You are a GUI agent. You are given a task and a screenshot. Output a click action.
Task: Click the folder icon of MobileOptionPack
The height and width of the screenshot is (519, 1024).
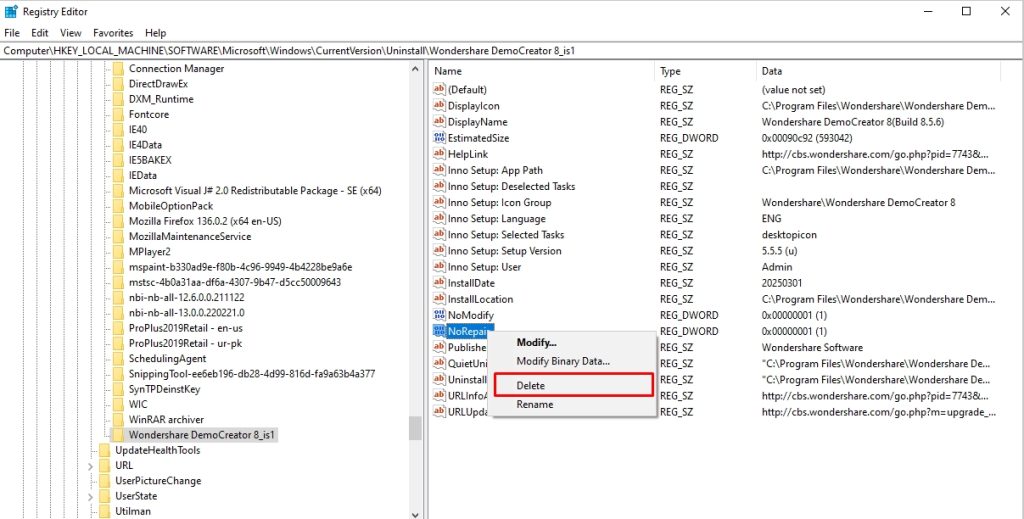[118, 206]
